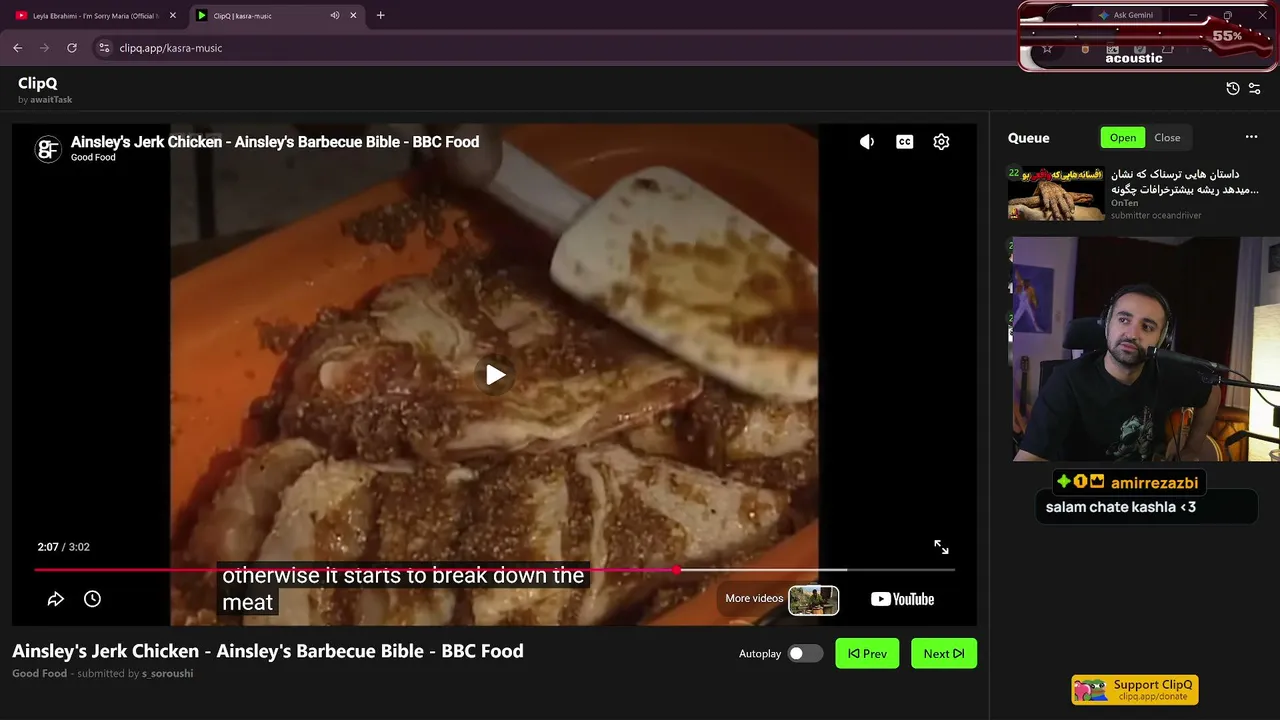
Task: Close the ClipQ kasra-music tab
Action: pyautogui.click(x=353, y=16)
